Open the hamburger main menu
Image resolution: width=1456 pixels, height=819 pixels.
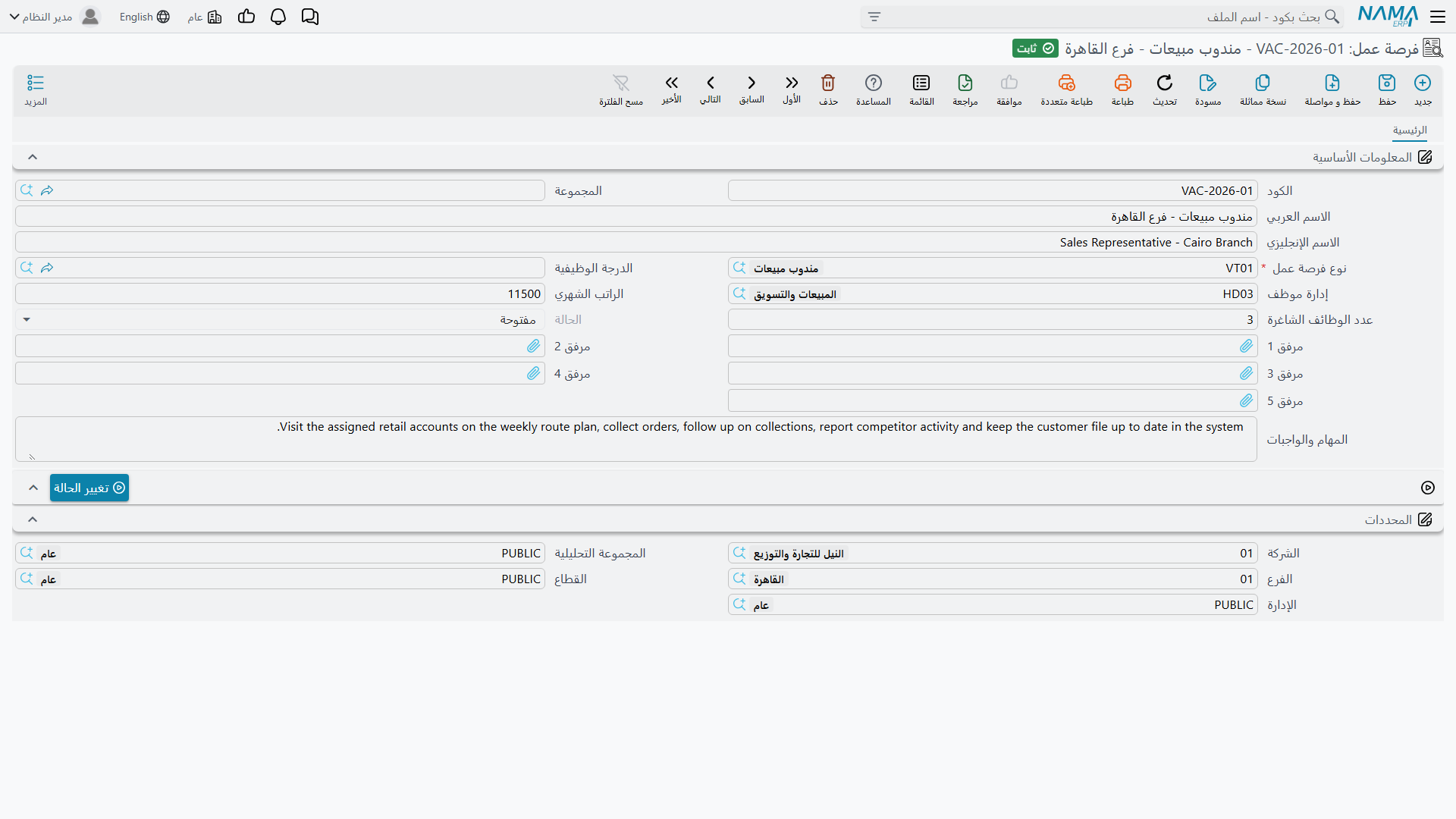1438,17
